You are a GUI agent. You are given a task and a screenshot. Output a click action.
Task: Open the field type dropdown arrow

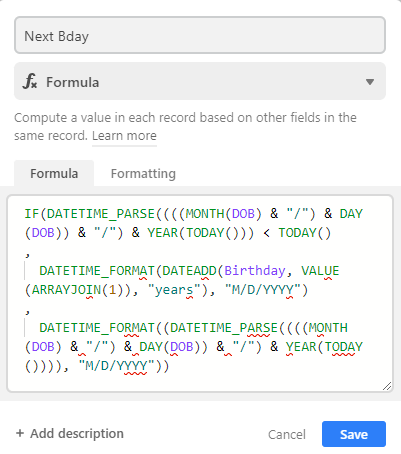click(x=370, y=82)
